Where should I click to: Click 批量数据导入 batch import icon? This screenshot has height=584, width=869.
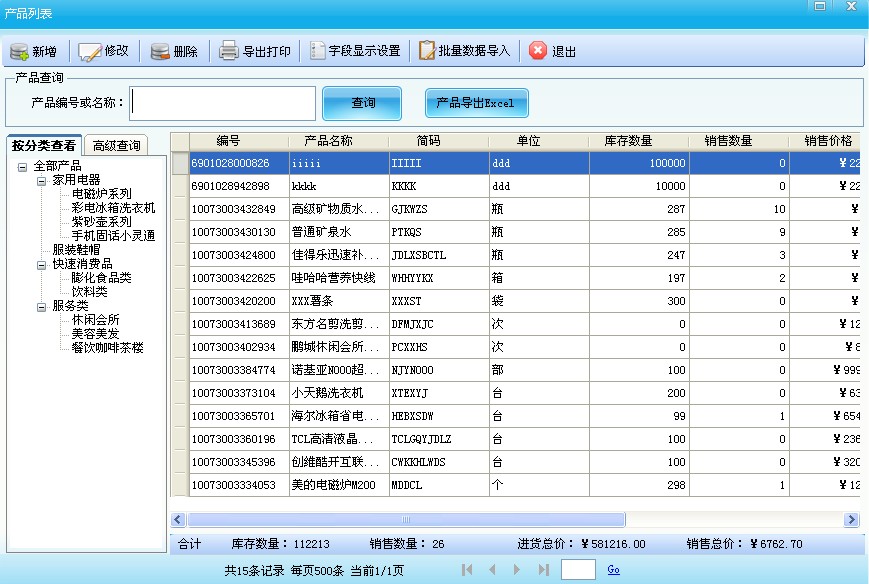coord(426,50)
